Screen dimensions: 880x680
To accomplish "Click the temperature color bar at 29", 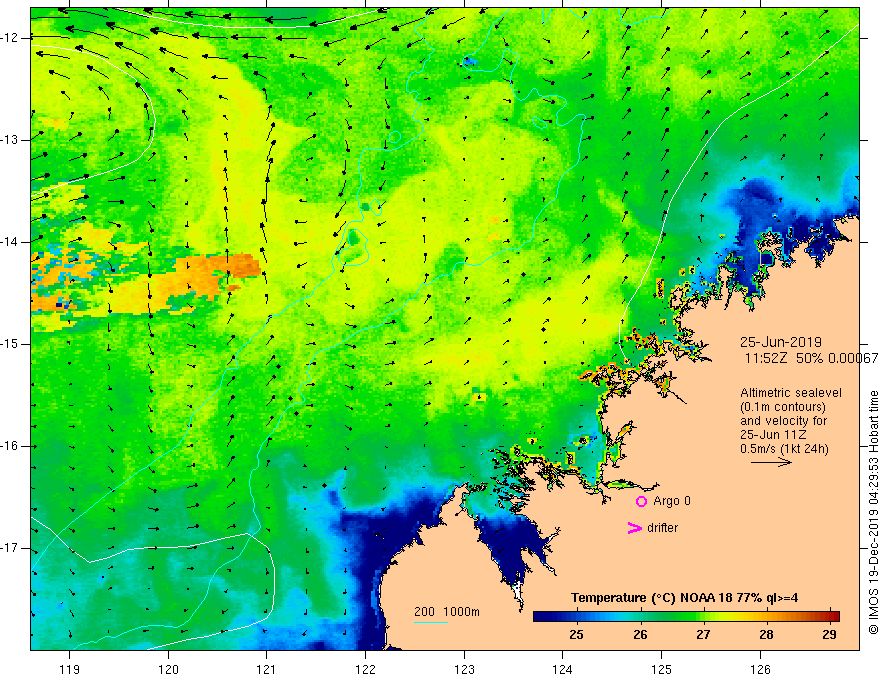I will coord(829,616).
